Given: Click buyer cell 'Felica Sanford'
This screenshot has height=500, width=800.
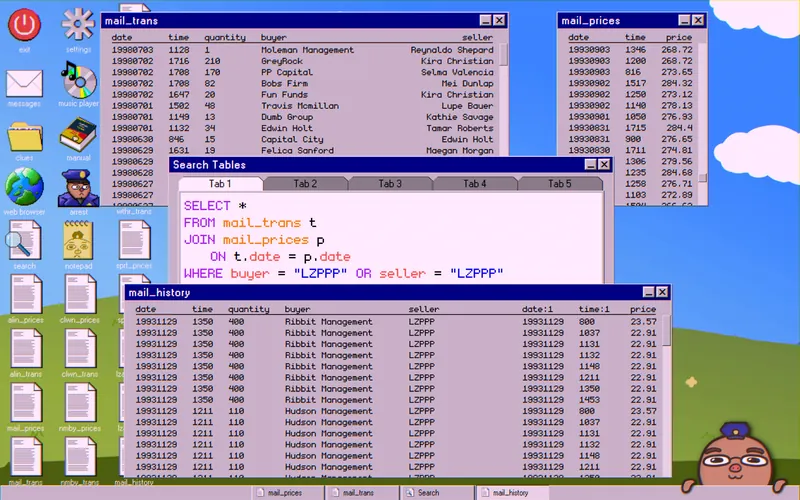Looking at the screenshot, I should (x=297, y=151).
